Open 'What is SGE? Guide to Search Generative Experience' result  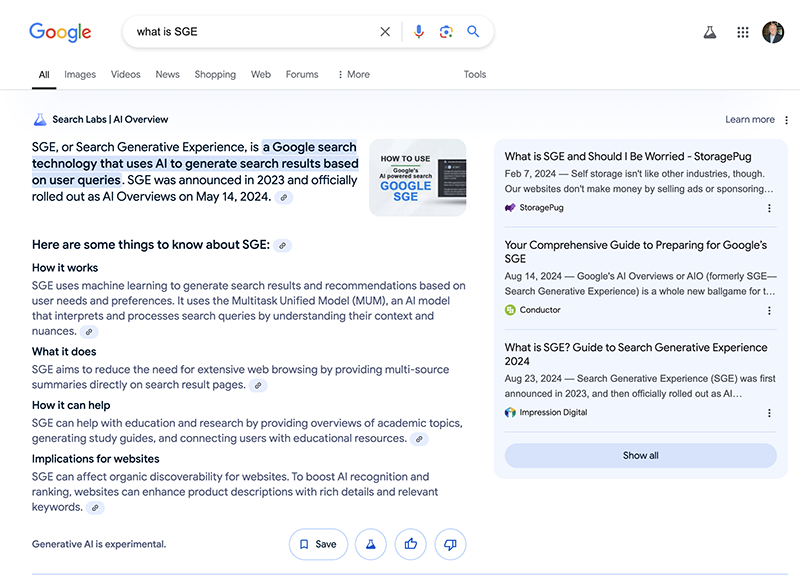[636, 354]
